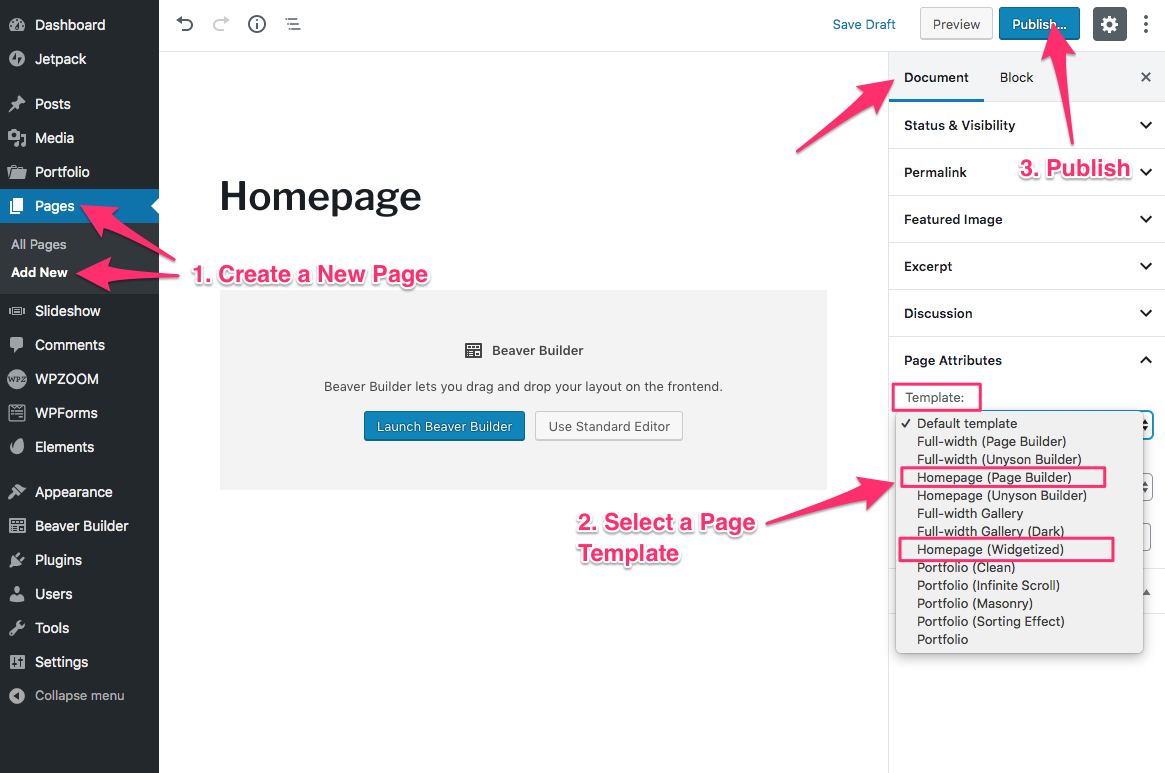
Task: Undo the last edit
Action: (185, 25)
